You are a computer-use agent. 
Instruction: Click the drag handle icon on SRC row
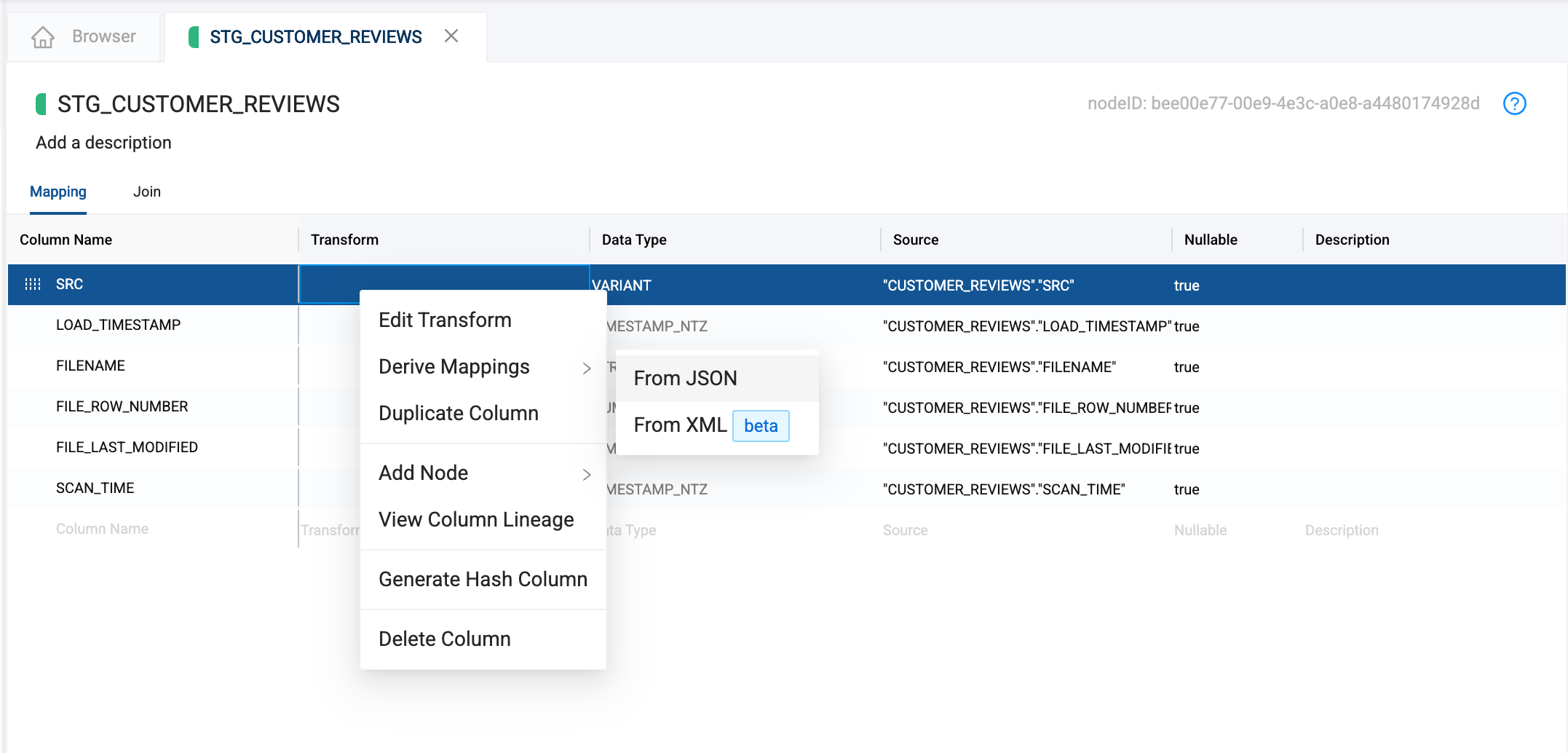pyautogui.click(x=33, y=284)
